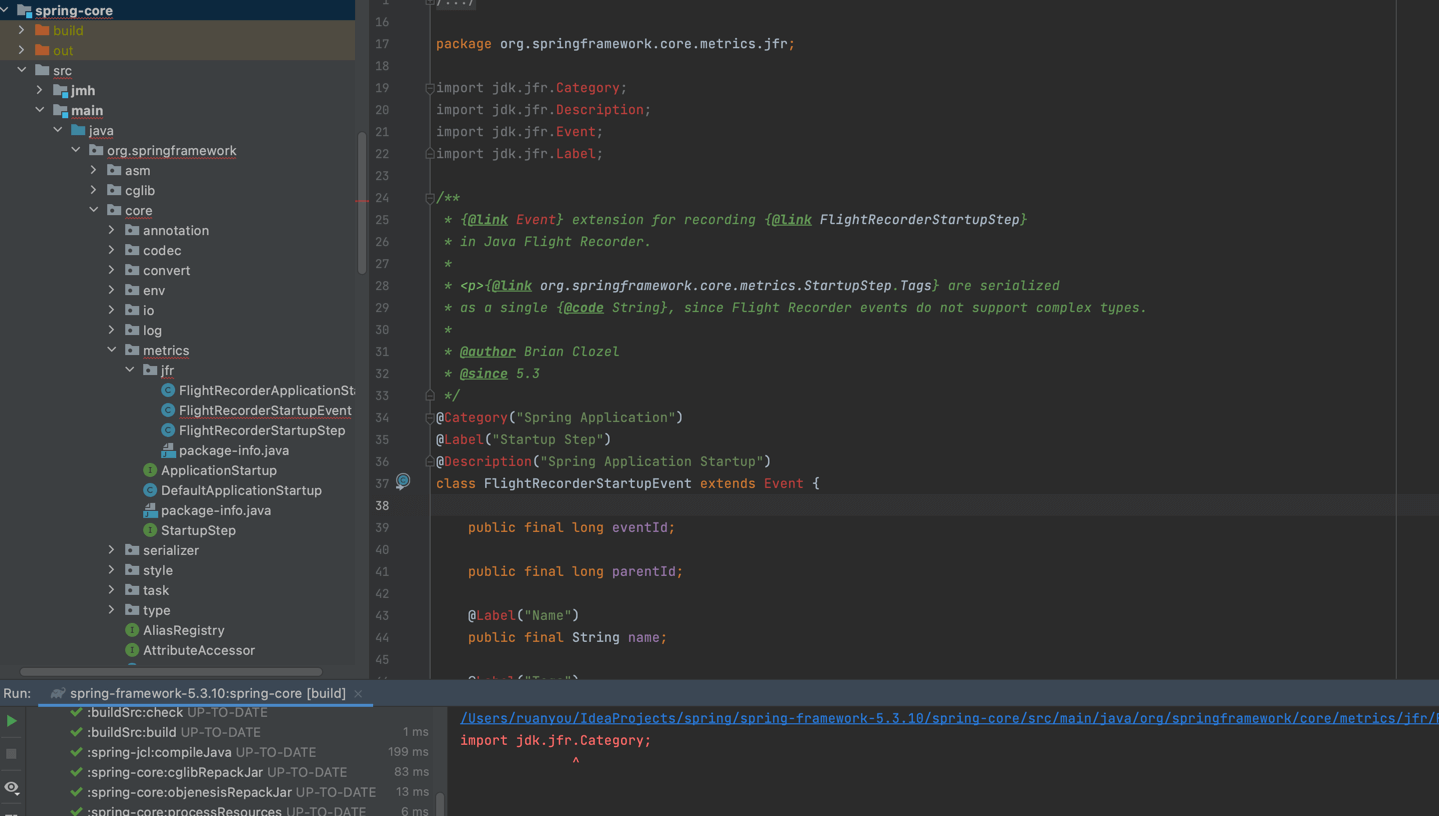
Task: Click the class icon of DefaultApplicationStartup
Action: click(150, 490)
